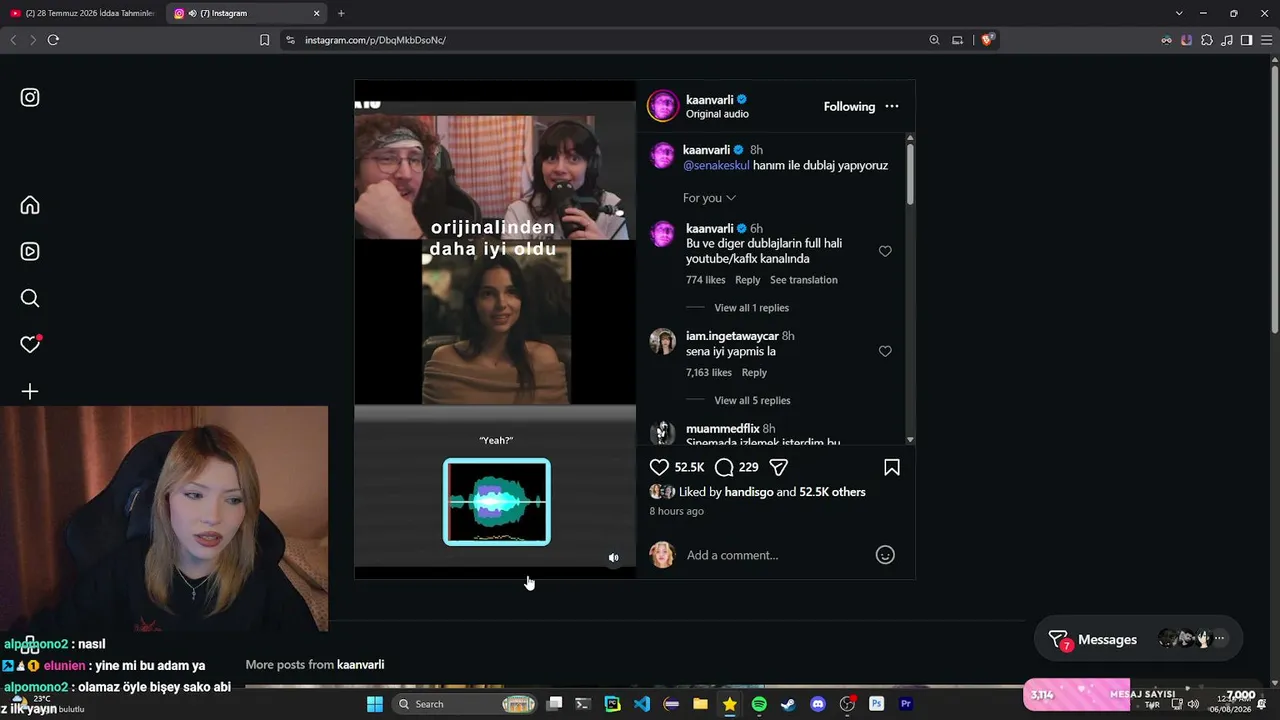Create new post with plus icon
This screenshot has height=720, width=1280.
(30, 391)
